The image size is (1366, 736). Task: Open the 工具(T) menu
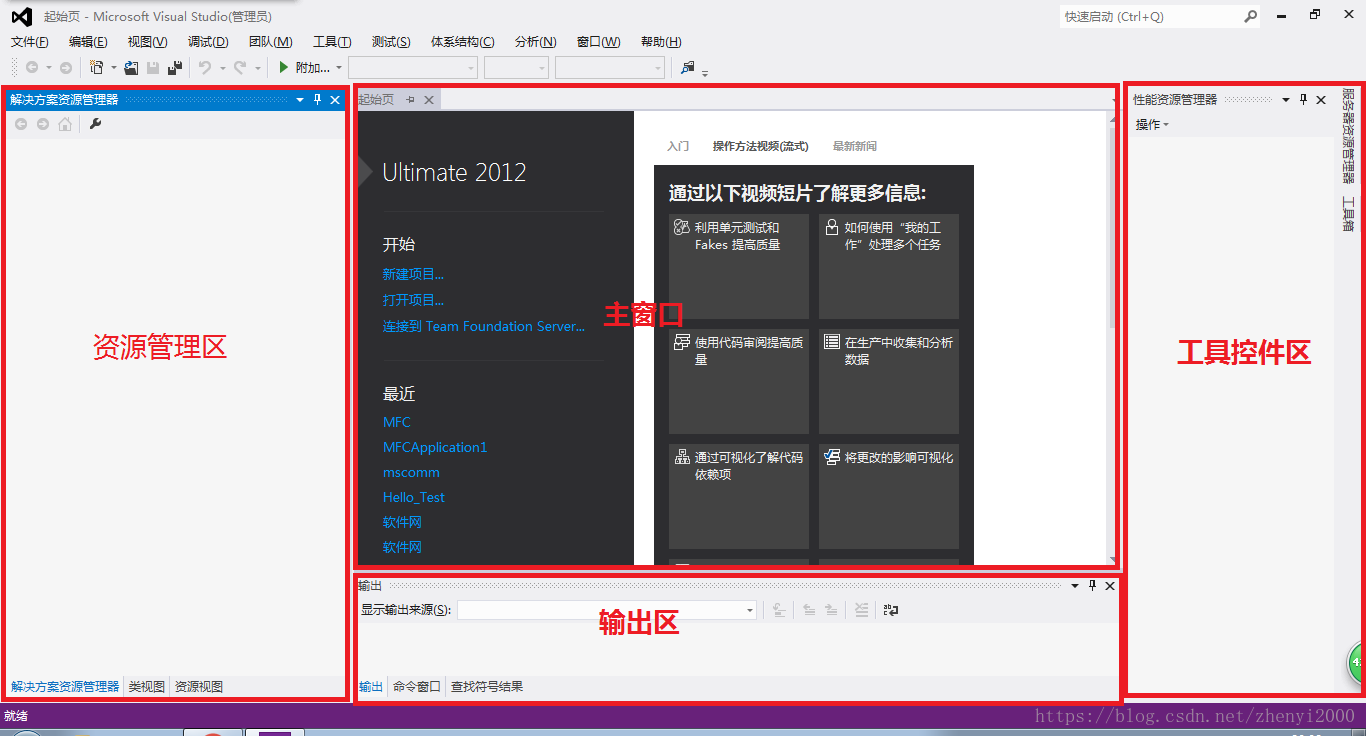(x=332, y=41)
